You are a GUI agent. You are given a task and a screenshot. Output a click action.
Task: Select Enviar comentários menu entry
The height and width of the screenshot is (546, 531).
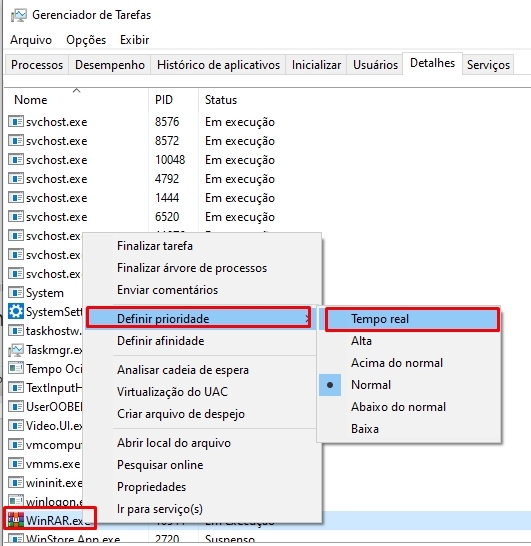202,290
